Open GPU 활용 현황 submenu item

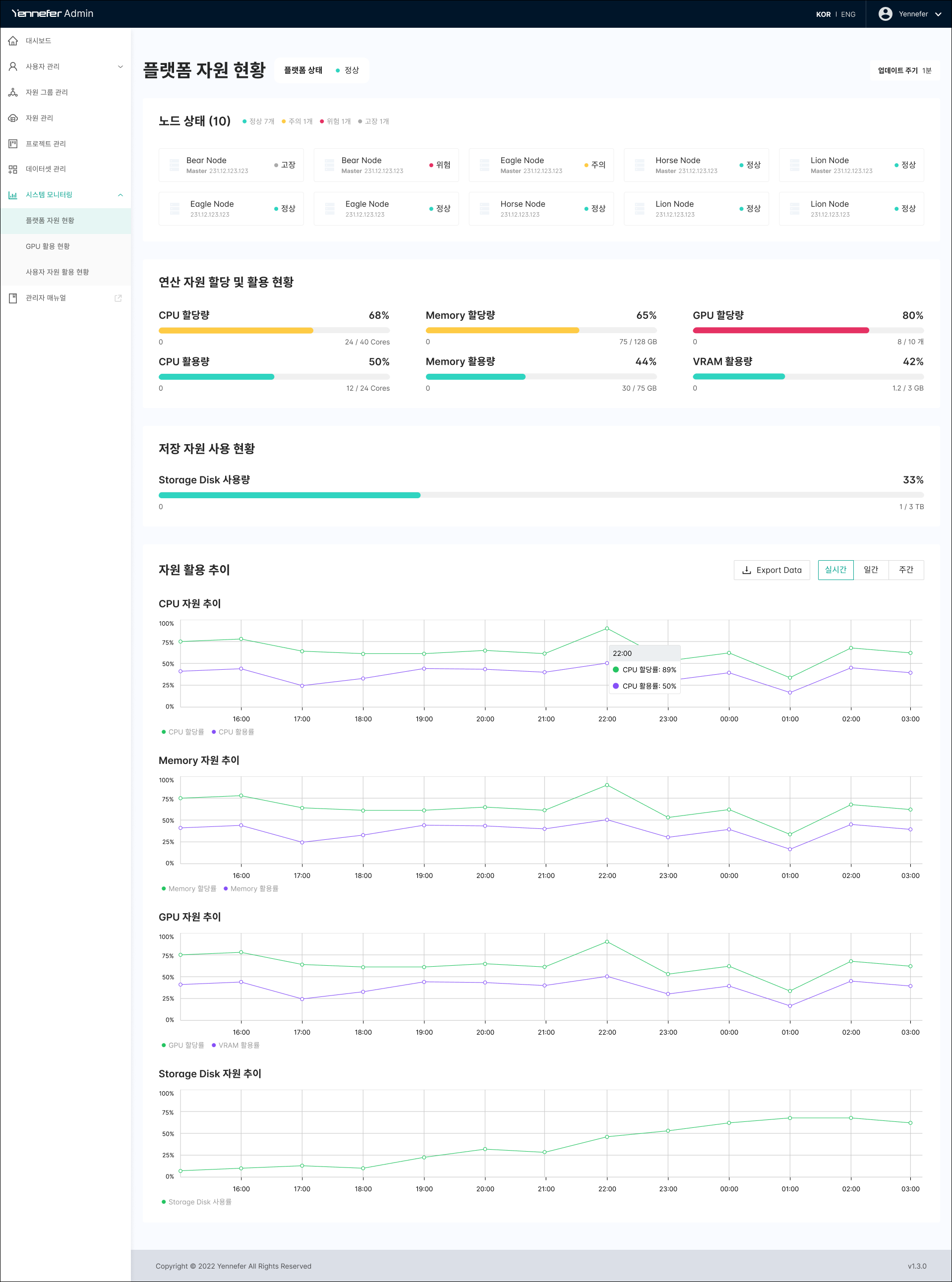click(48, 246)
